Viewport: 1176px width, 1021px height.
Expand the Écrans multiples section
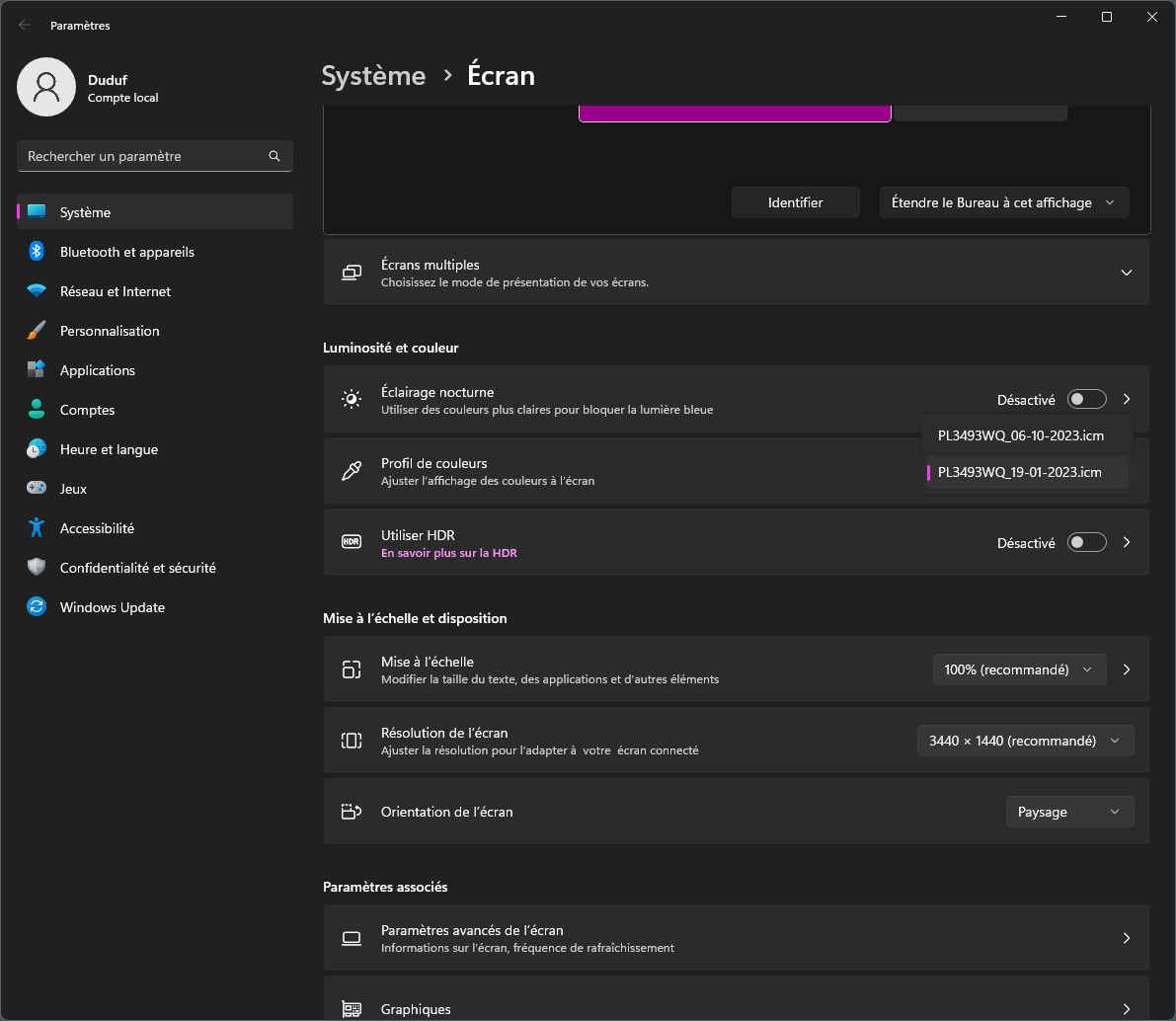1125,272
